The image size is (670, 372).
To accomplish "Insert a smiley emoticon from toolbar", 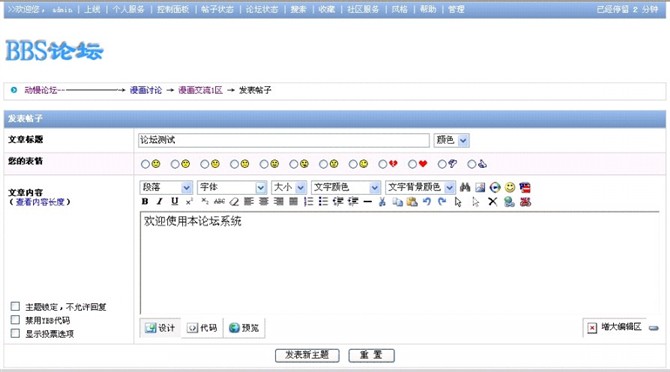I will click(x=510, y=187).
